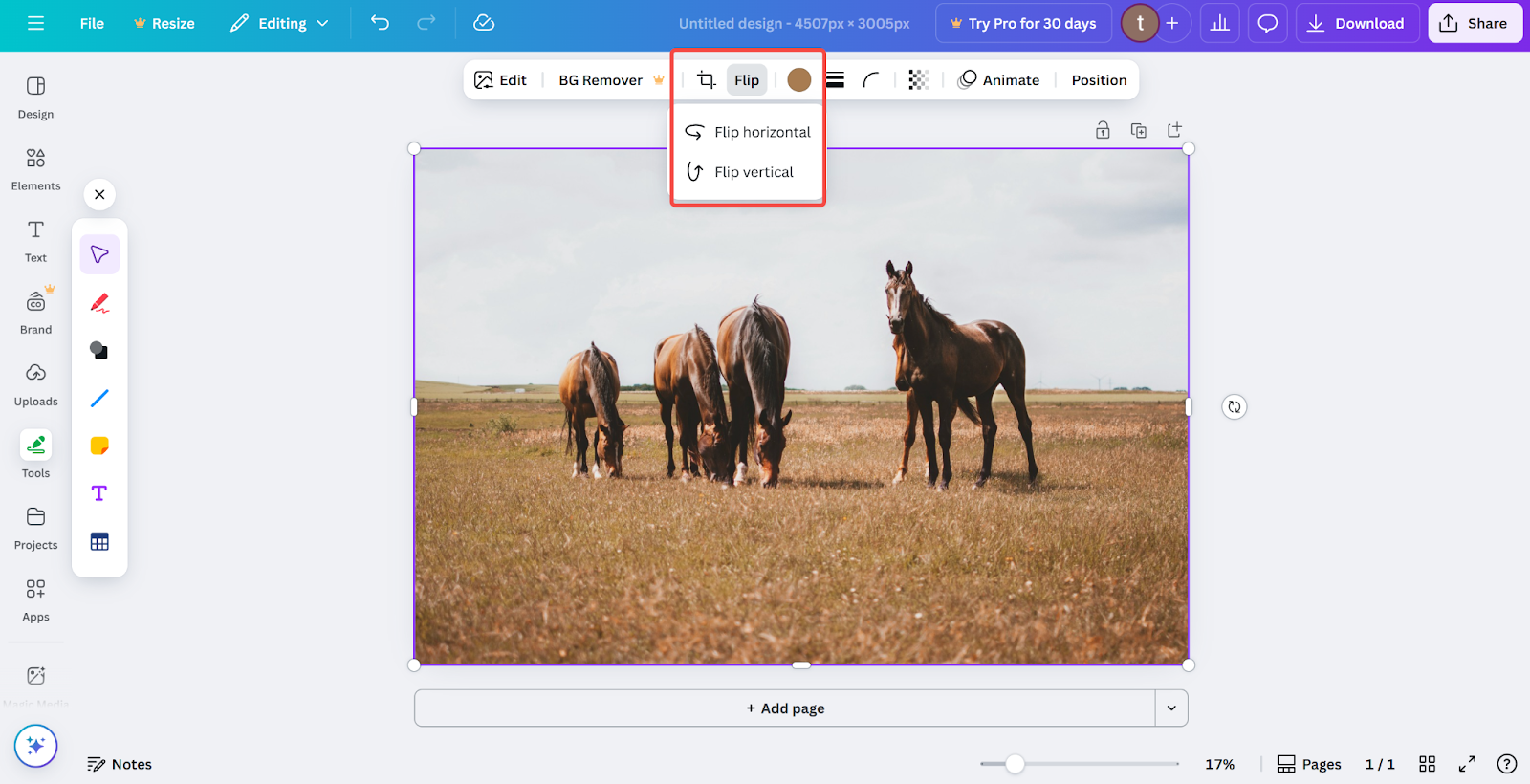The width and height of the screenshot is (1530, 784).
Task: Open the Pages view
Action: pyautogui.click(x=1309, y=764)
